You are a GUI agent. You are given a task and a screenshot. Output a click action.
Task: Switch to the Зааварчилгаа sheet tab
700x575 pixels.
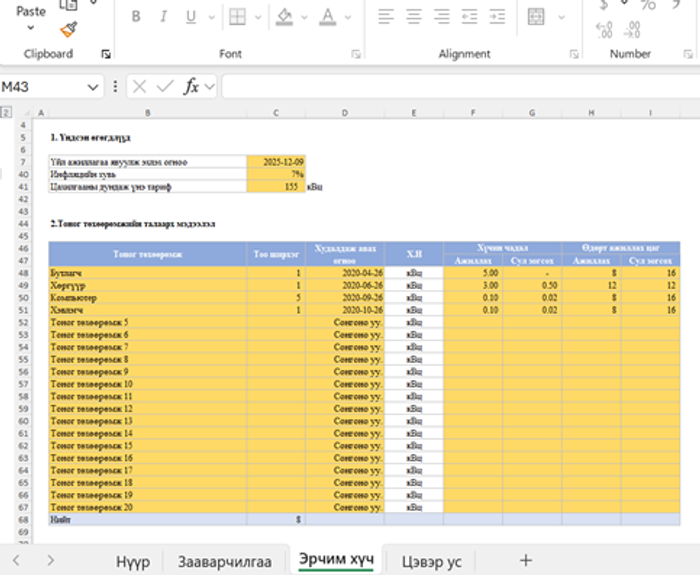tap(224, 561)
